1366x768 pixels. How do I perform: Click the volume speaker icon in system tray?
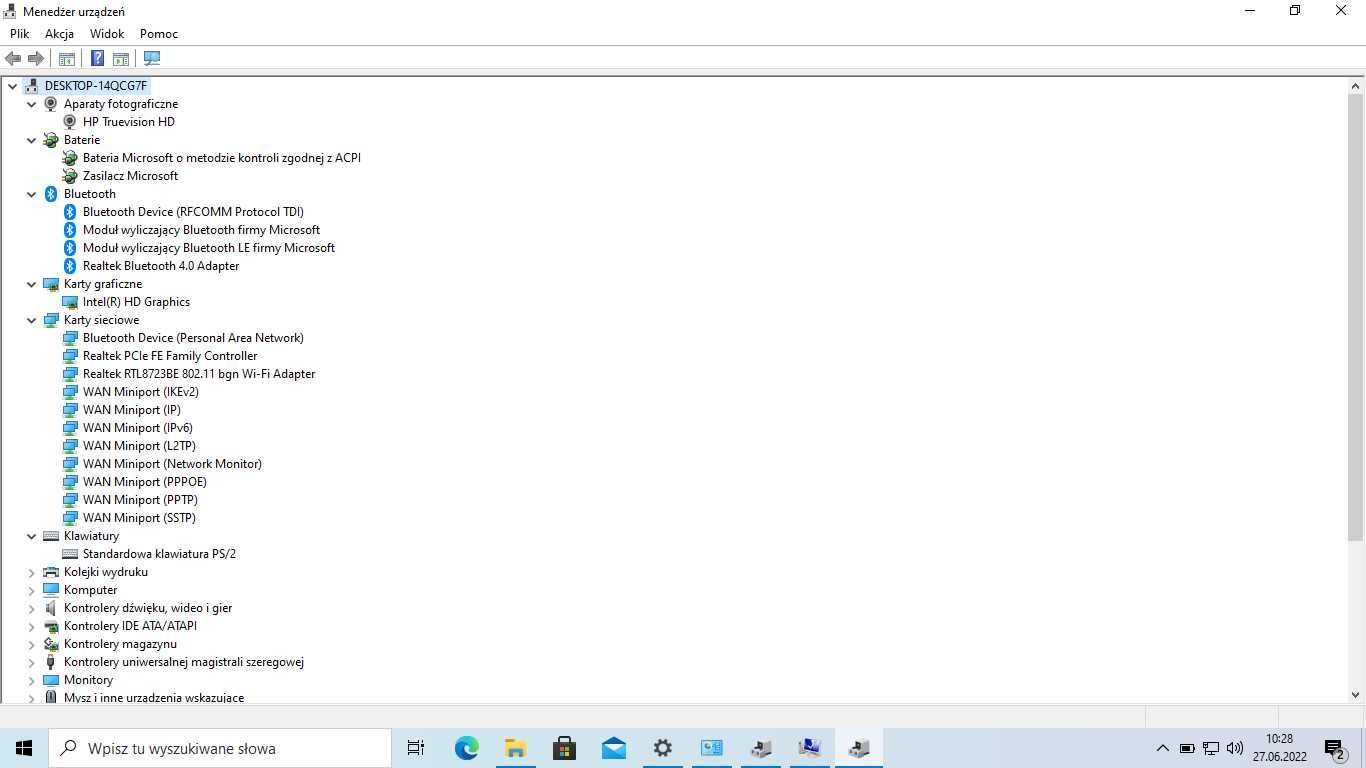1235,748
